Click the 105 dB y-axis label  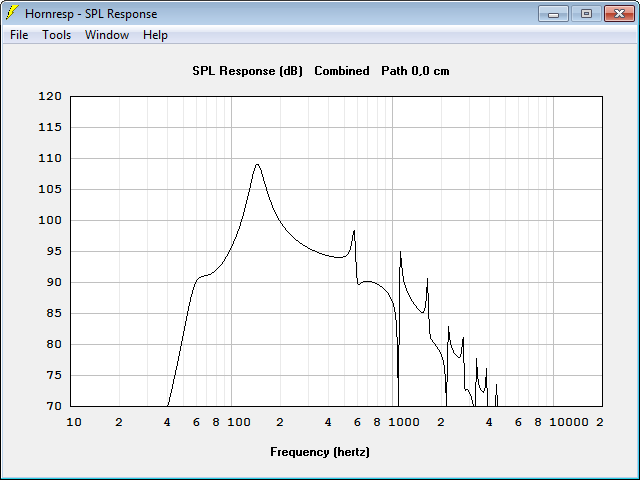(50, 189)
